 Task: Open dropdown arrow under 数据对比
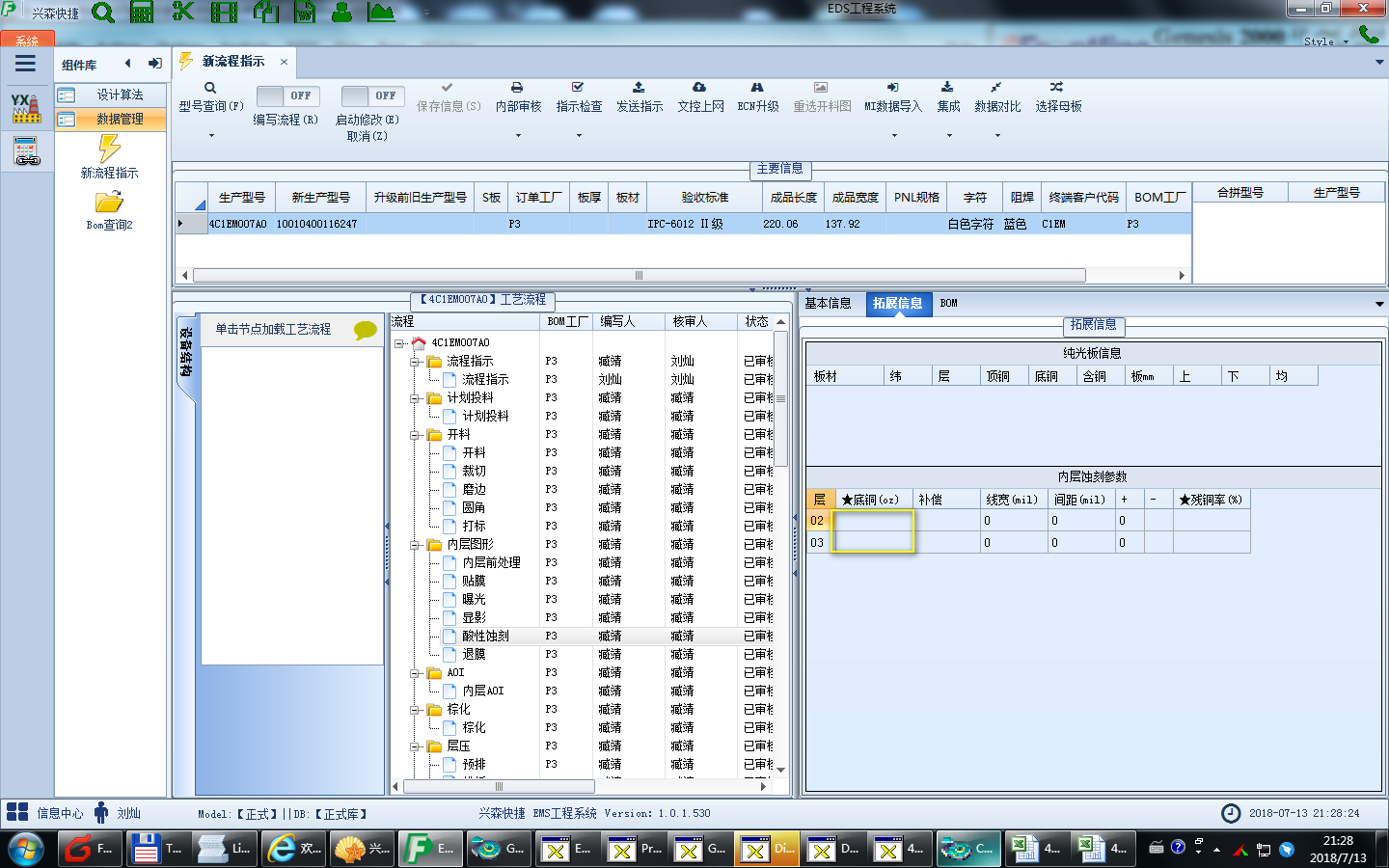pos(997,135)
